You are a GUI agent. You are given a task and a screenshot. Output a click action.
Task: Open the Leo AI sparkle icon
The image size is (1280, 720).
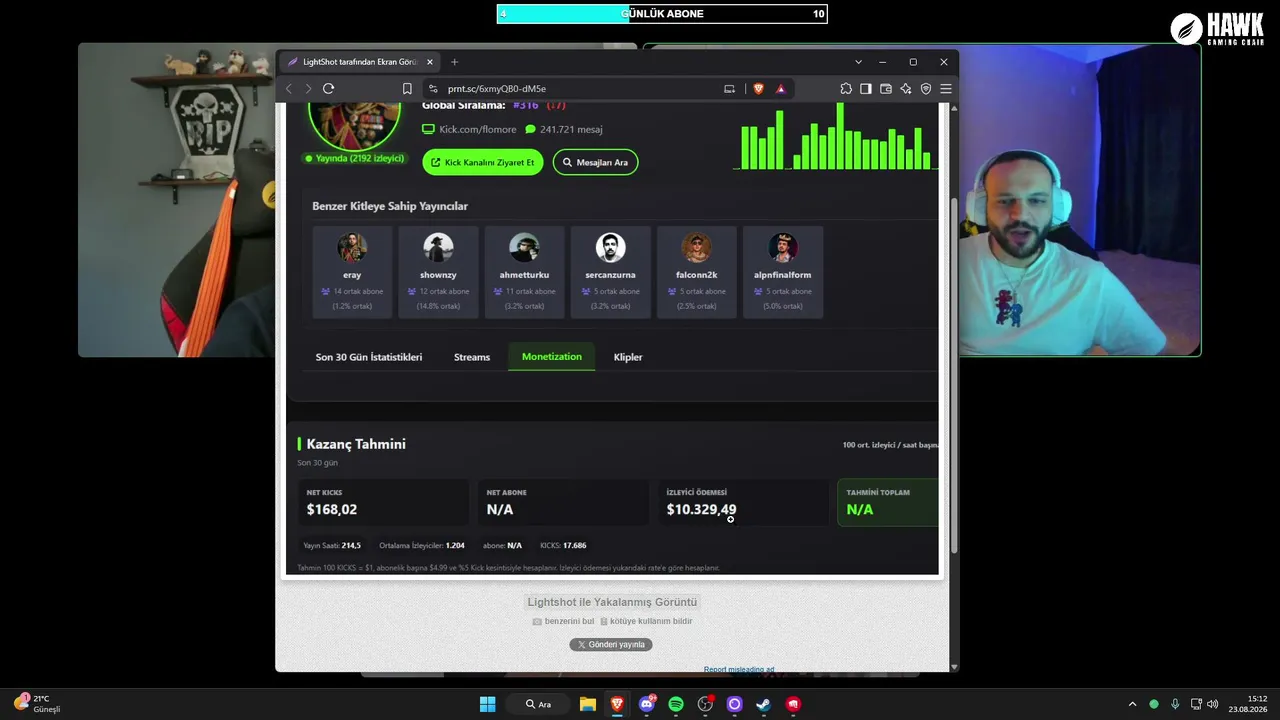(906, 89)
